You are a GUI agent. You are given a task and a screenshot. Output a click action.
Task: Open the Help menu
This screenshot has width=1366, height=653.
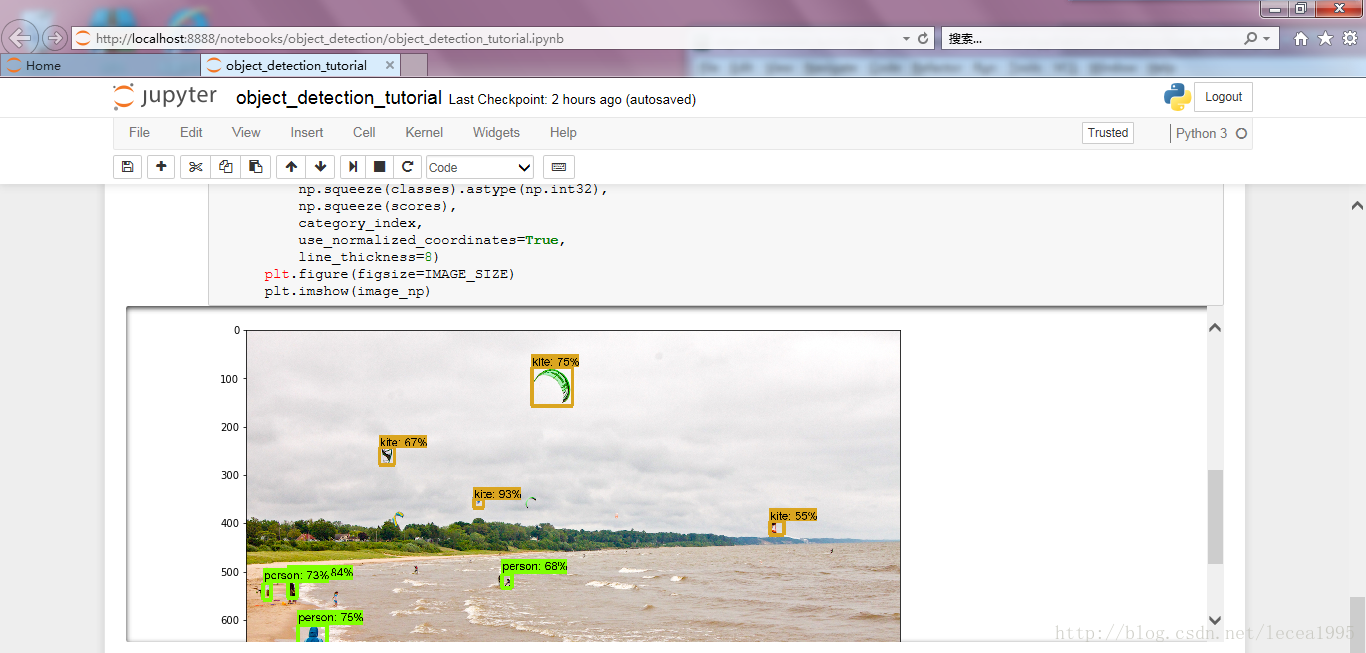pyautogui.click(x=563, y=132)
